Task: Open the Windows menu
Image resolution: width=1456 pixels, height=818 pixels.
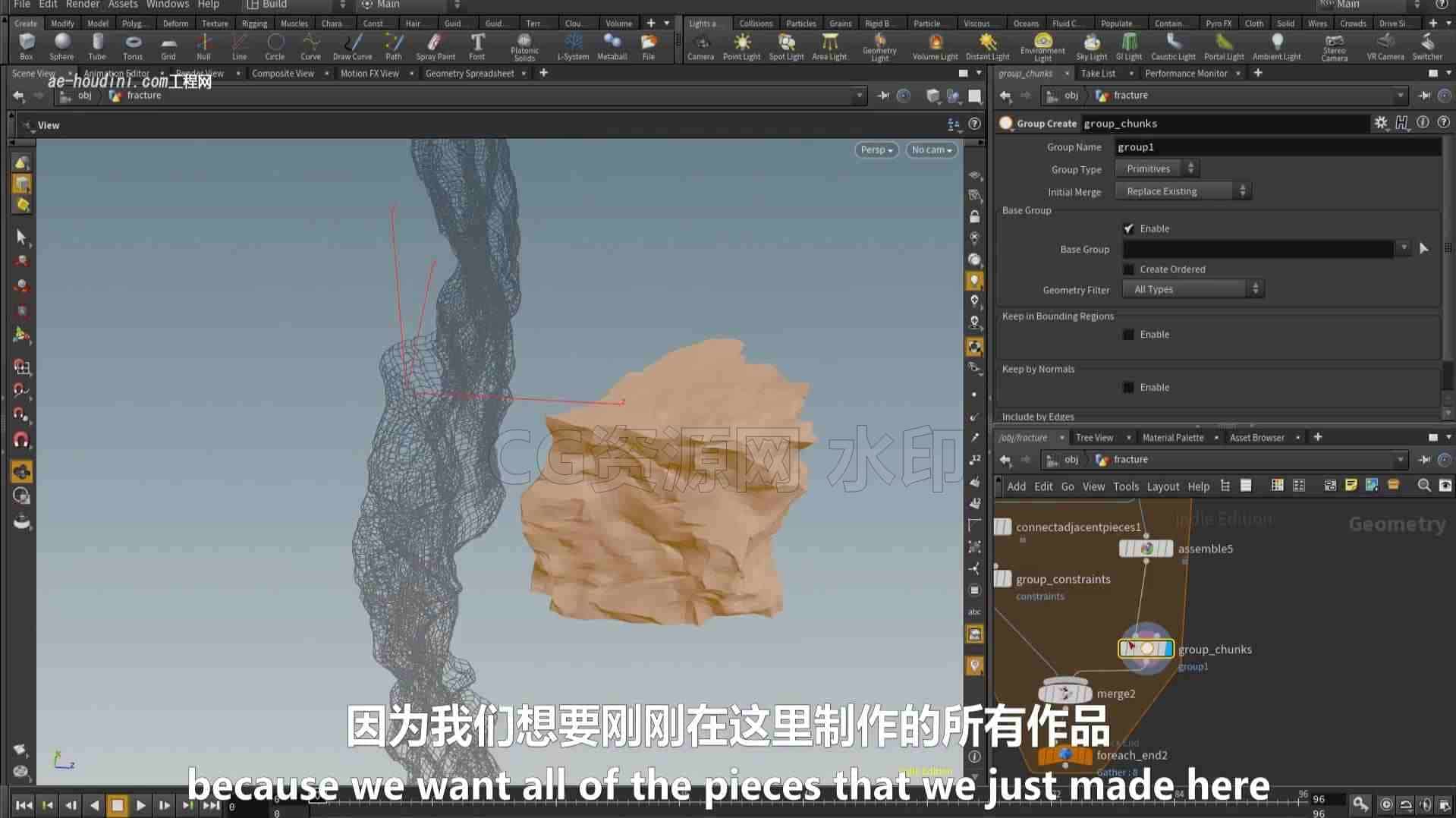Action: tap(168, 5)
